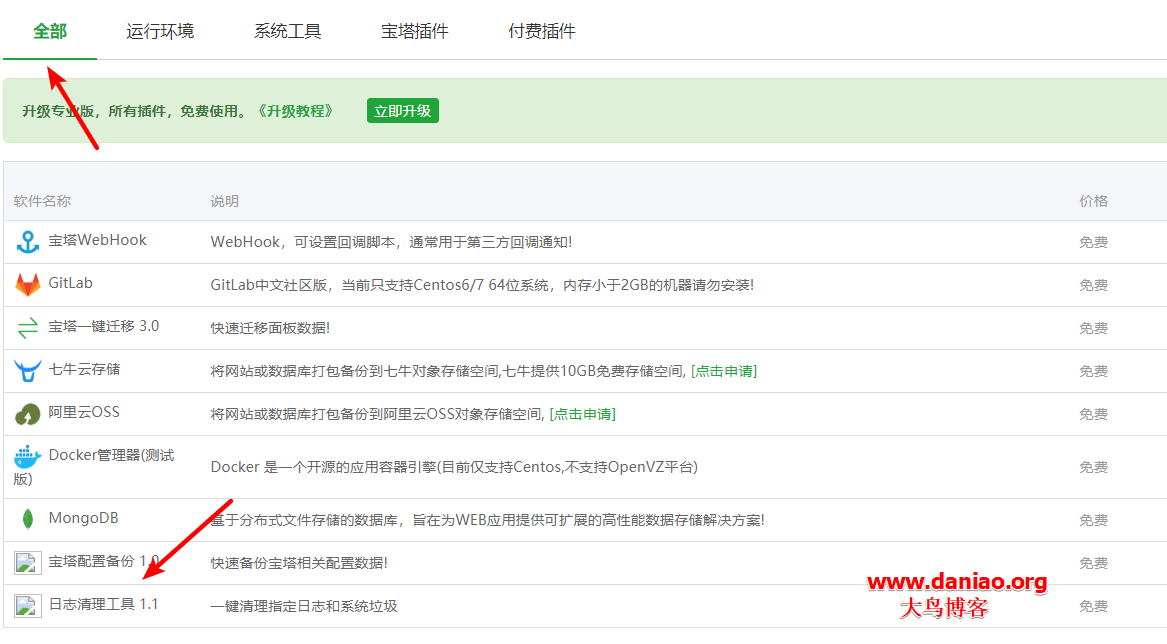Click the 说明 column header
Viewport: 1167px width, 644px height.
coord(224,201)
